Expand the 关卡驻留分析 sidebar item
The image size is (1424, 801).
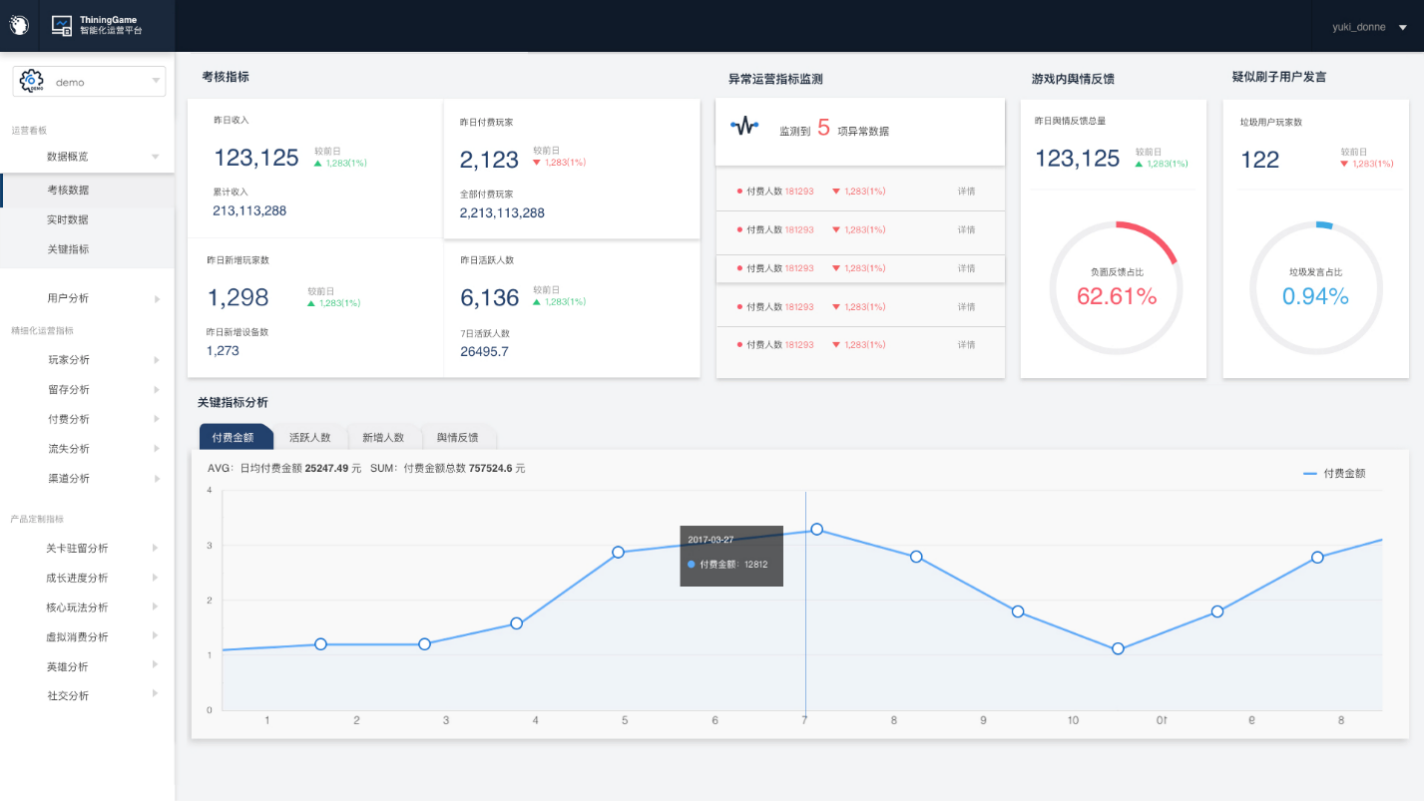pos(155,548)
